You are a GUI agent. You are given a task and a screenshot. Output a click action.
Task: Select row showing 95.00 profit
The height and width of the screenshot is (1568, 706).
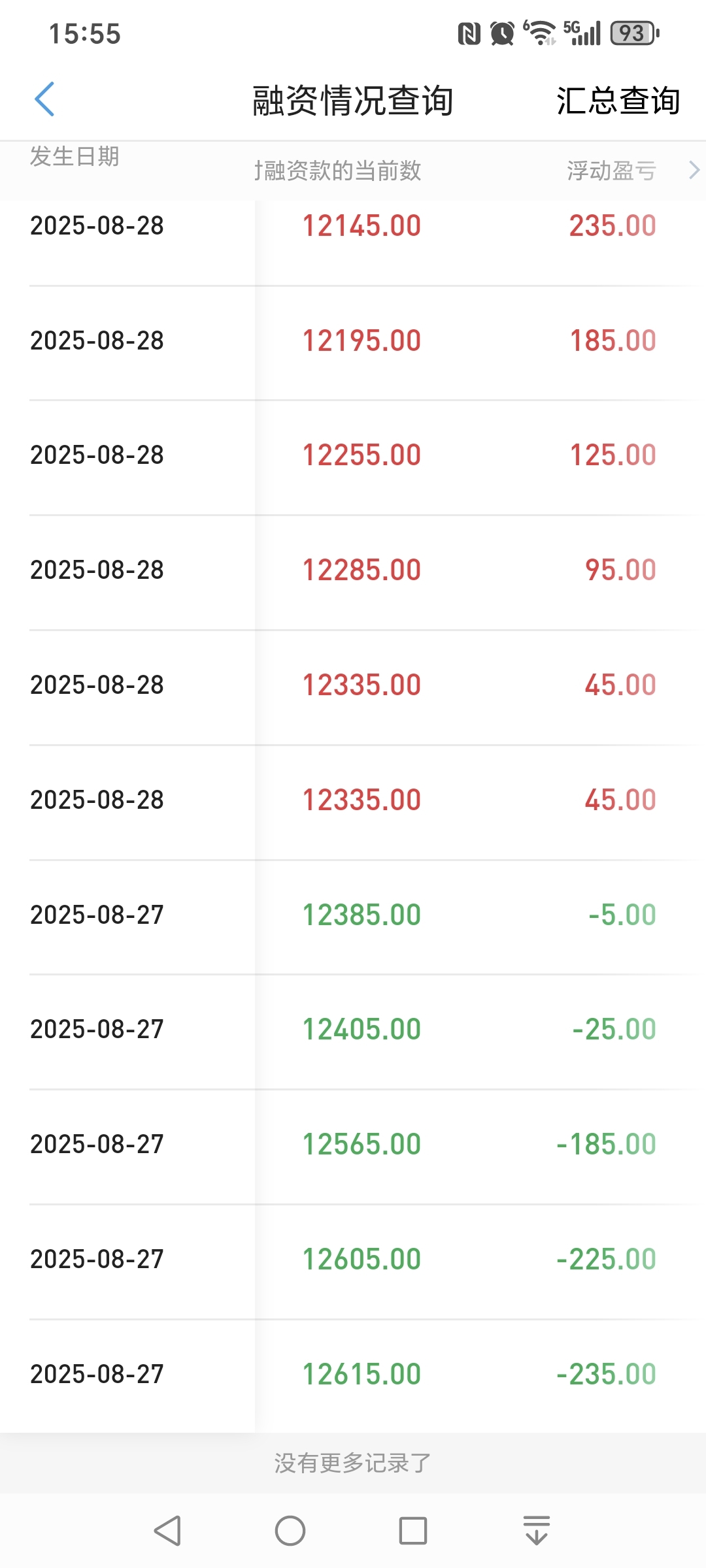pos(353,570)
